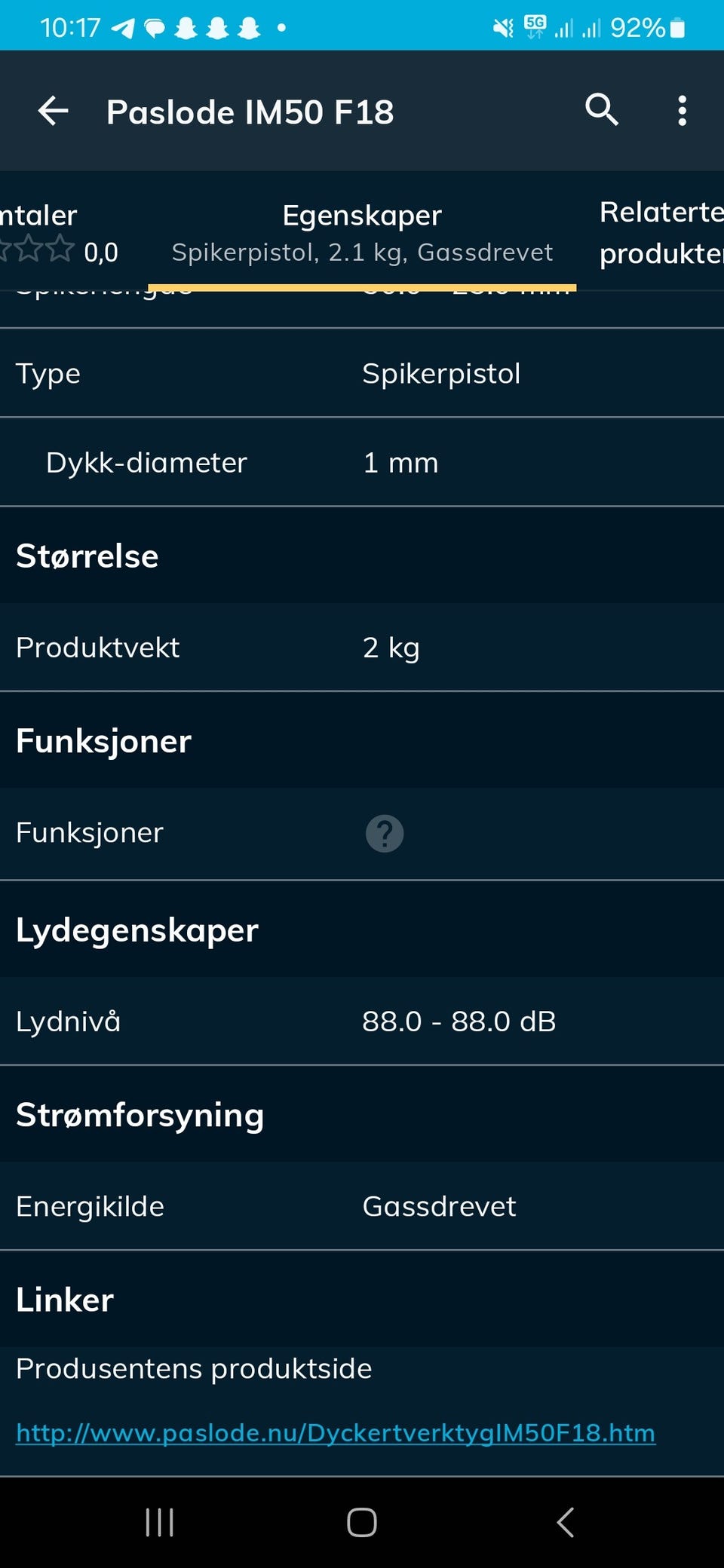Tap the Type Spikerpistol row
This screenshot has height=1568, width=724.
click(362, 373)
